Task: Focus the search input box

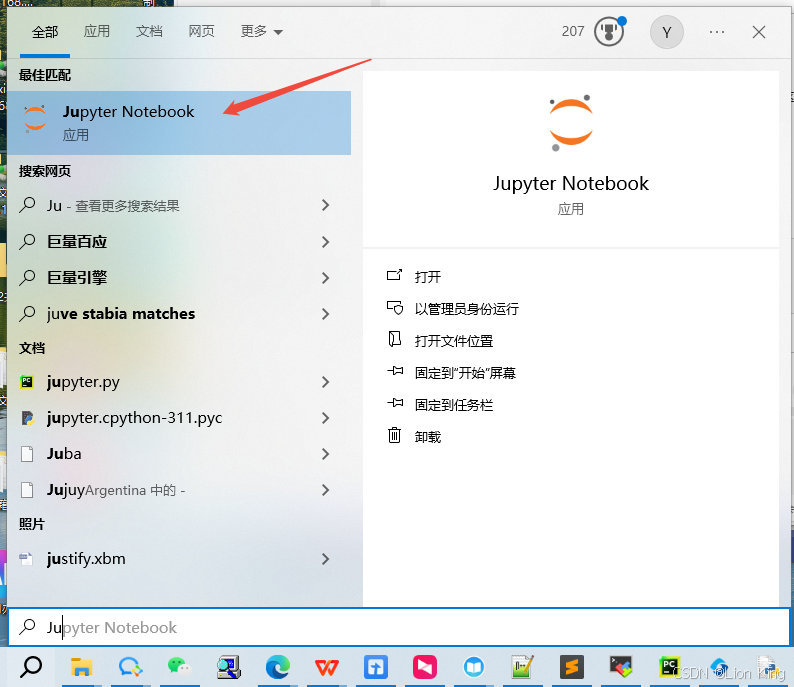Action: (399, 627)
